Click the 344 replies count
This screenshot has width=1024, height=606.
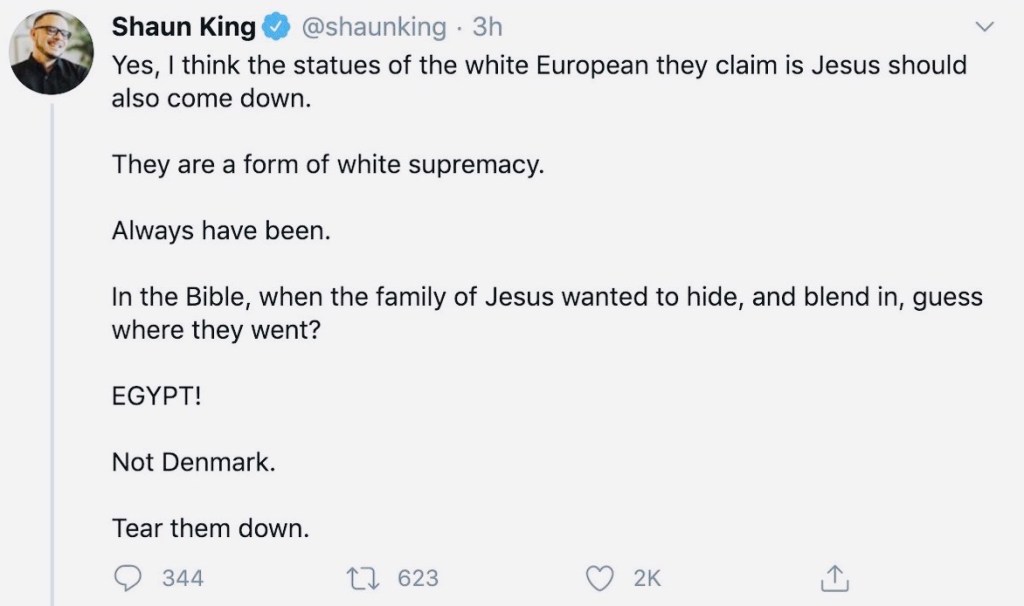(183, 577)
